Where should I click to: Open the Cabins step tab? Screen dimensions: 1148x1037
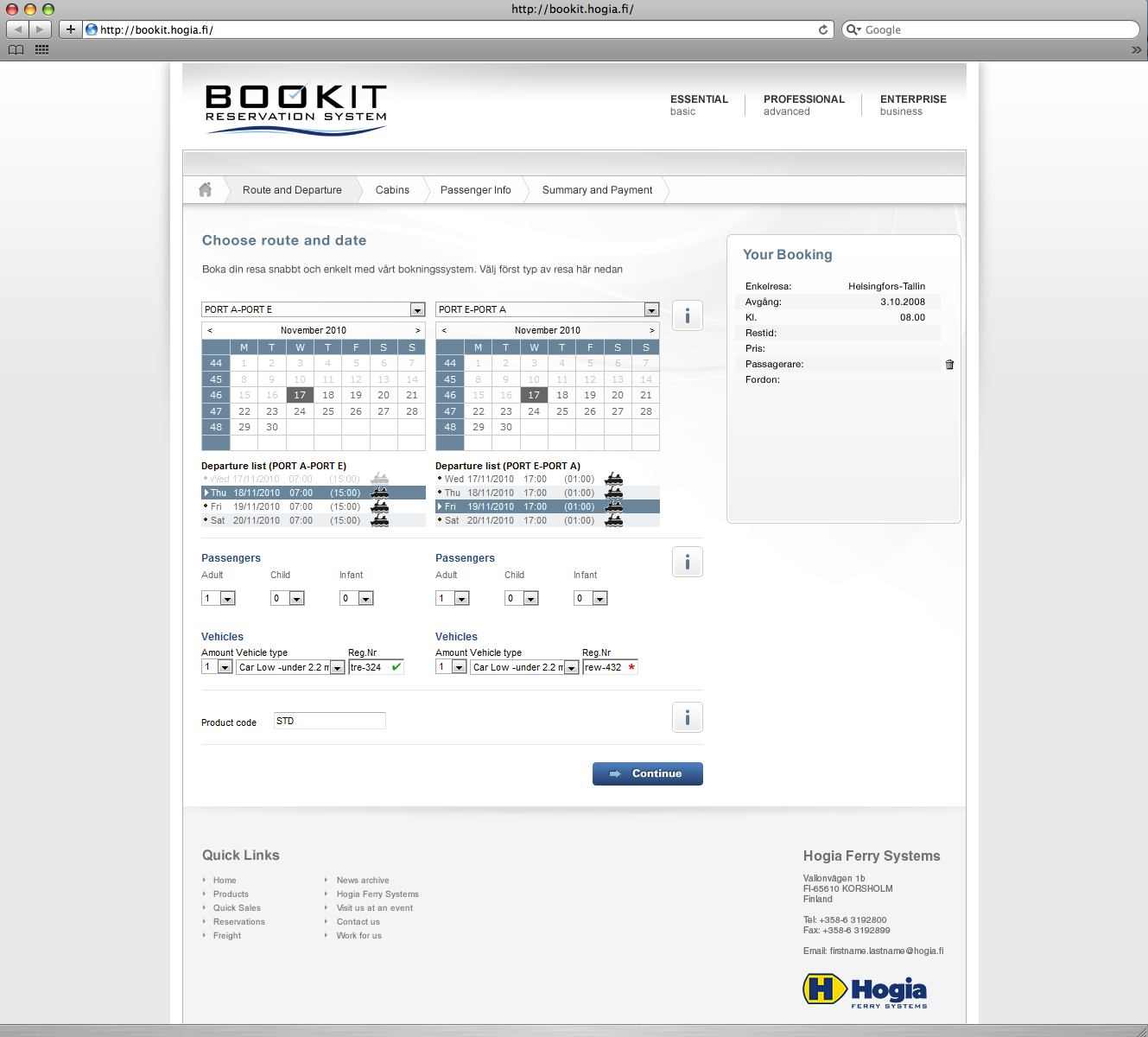pos(392,190)
